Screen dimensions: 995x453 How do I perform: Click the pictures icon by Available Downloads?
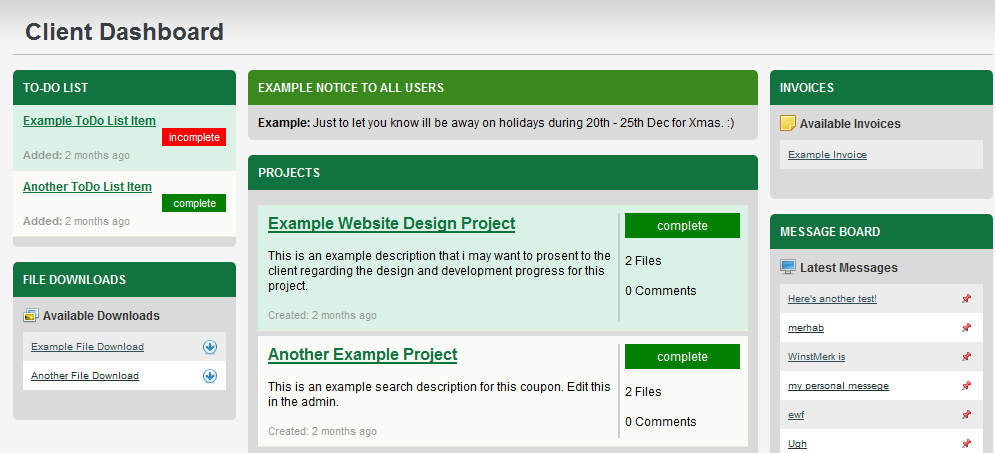tap(30, 315)
